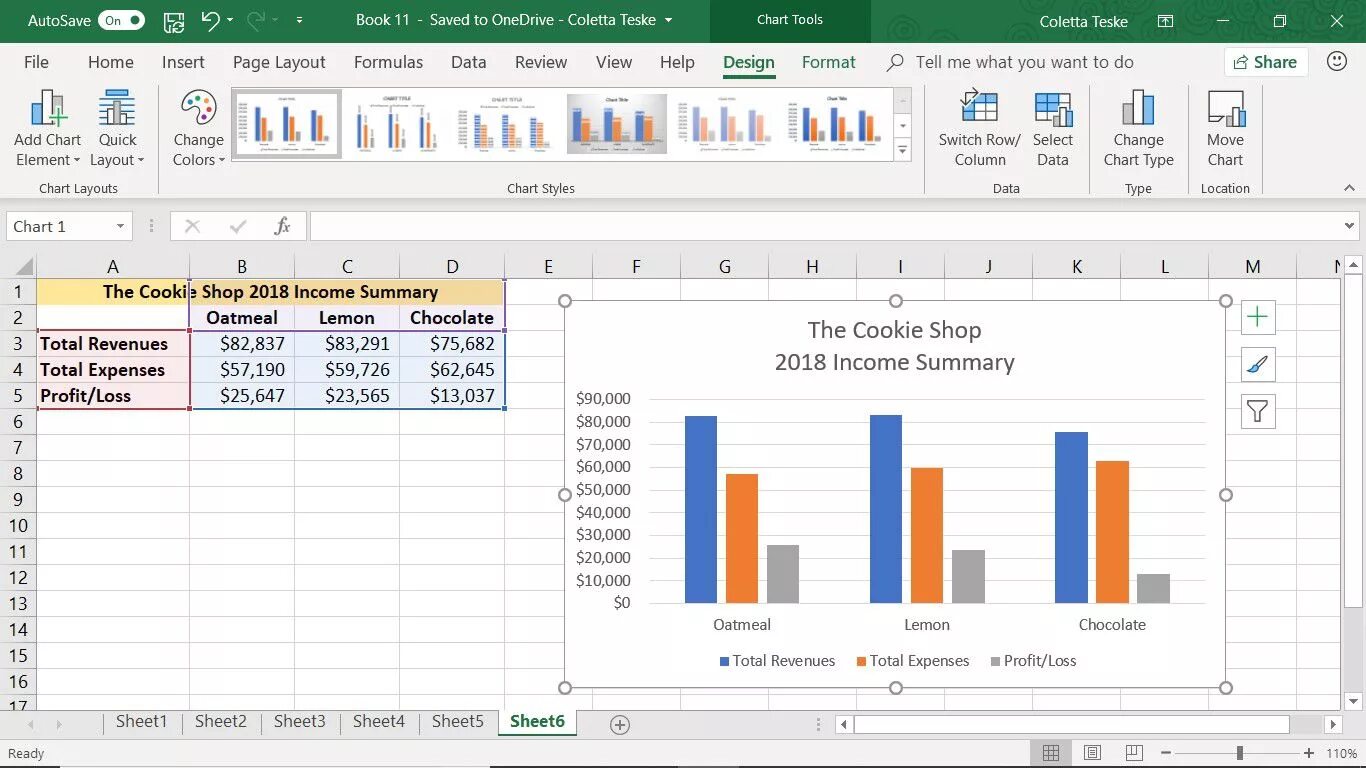This screenshot has height=768, width=1366.
Task: Open the Quick Layout gallery
Action: 117,130
